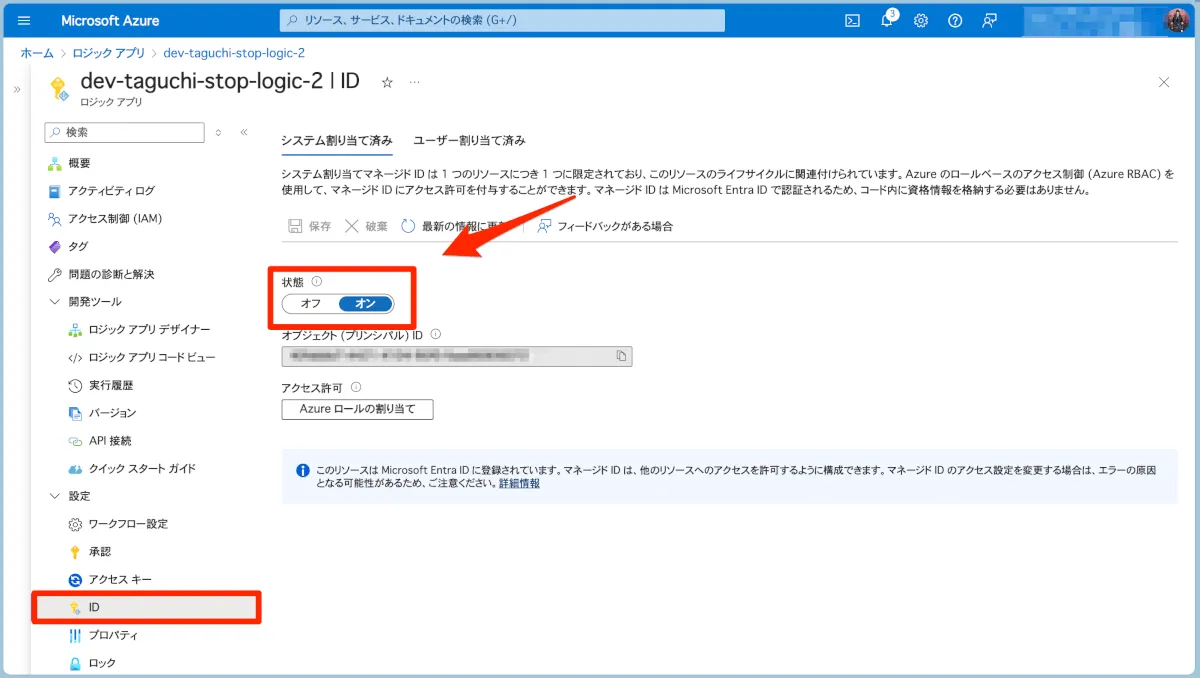Viewport: 1200px width, 678px height.
Task: Click the resource menu search box
Action: [125, 132]
